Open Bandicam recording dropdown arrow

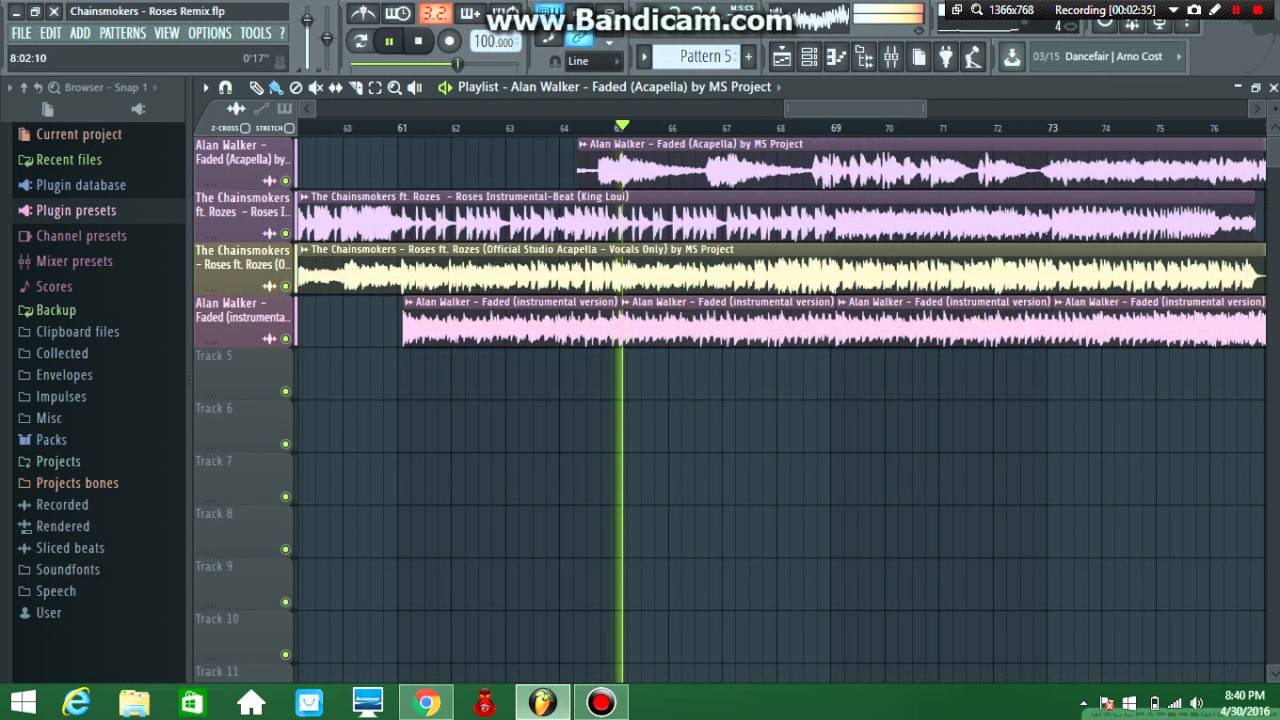click(1174, 10)
